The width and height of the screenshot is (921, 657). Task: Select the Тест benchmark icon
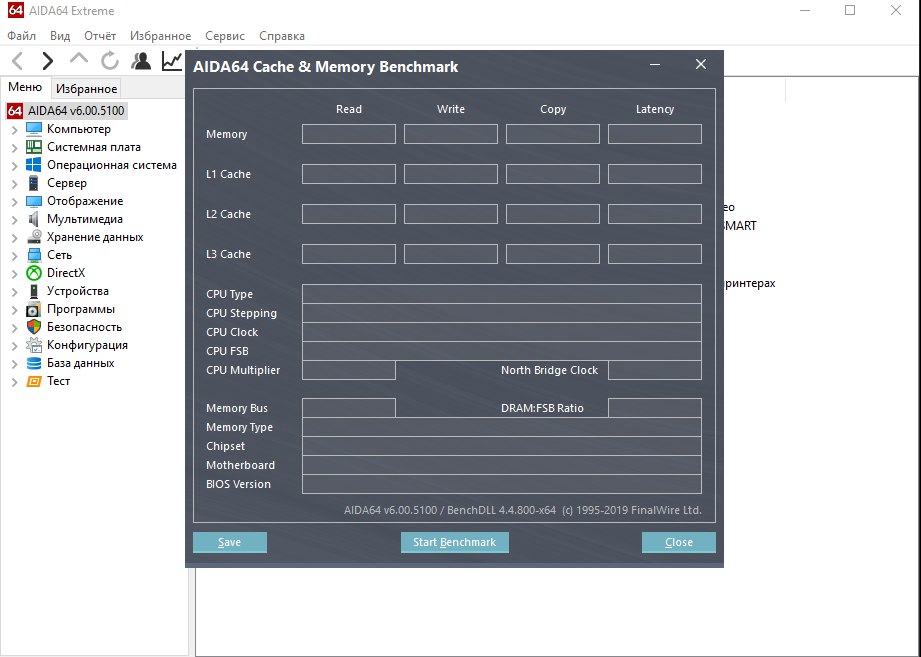pyautogui.click(x=34, y=381)
